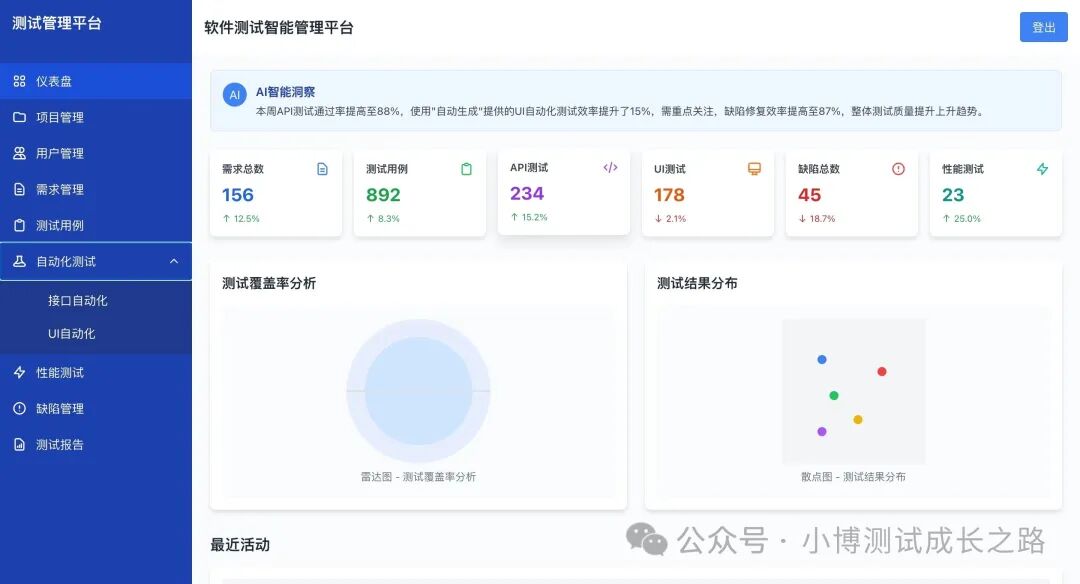The width and height of the screenshot is (1080, 584).
Task: Click the 登出 logout button
Action: (x=1043, y=27)
